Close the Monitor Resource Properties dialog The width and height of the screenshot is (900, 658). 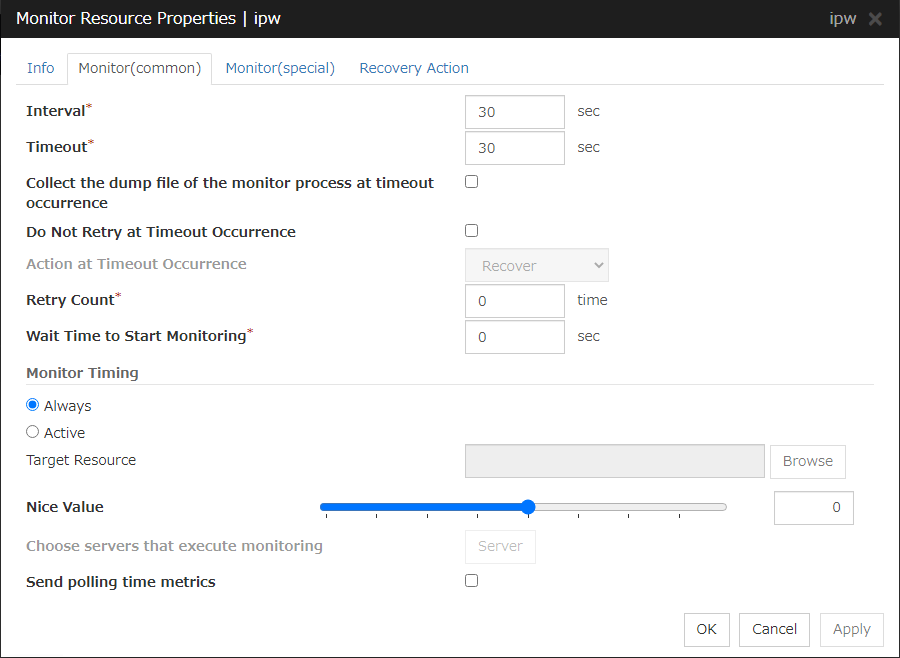point(875,19)
